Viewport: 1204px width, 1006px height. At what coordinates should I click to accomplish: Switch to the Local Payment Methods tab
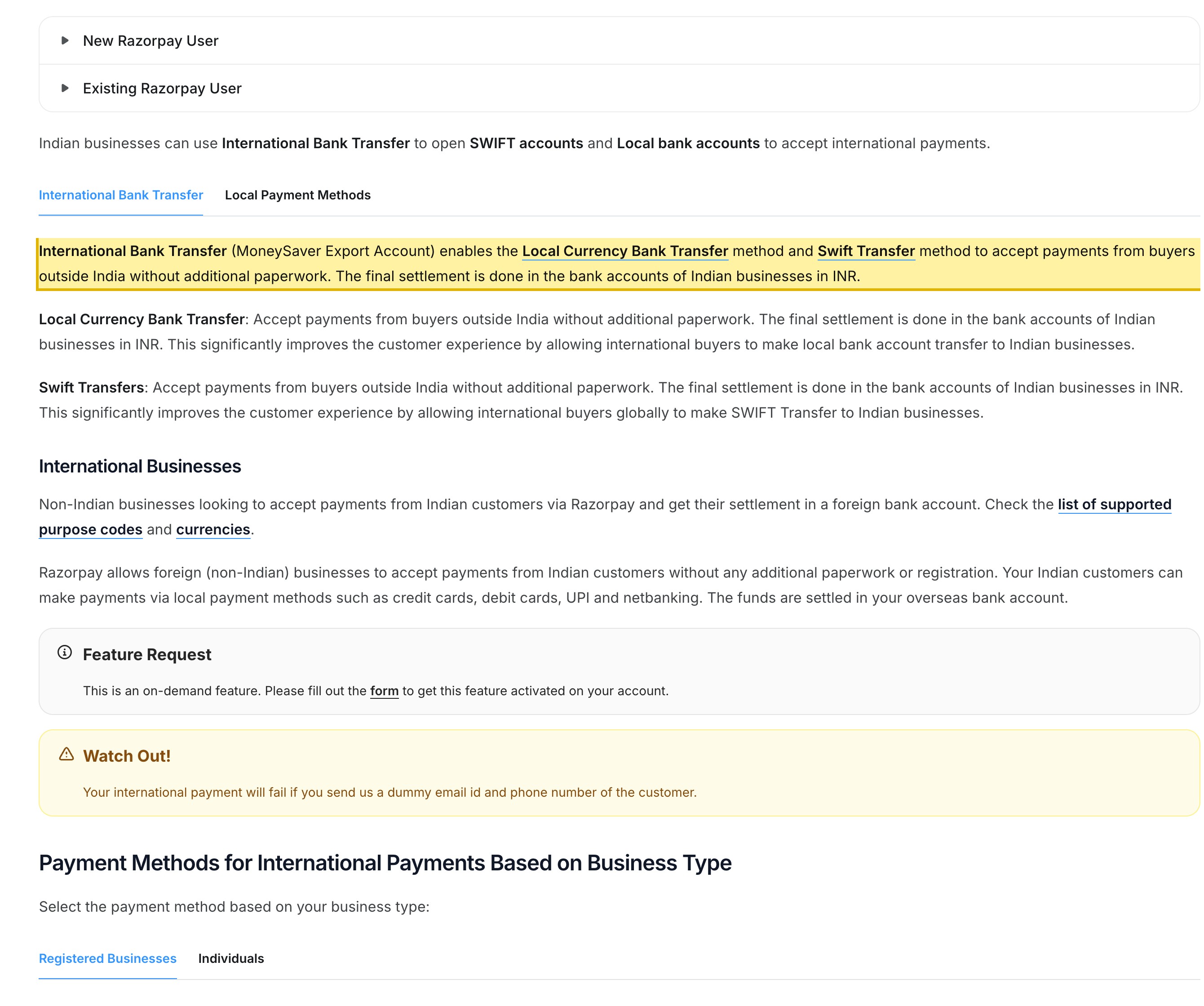point(297,195)
